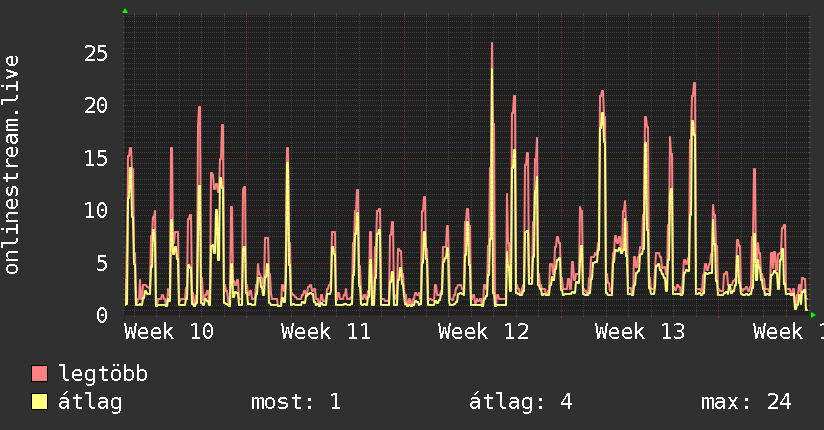Click the green arrow at x-axis end
The image size is (824, 430).
coord(813,315)
